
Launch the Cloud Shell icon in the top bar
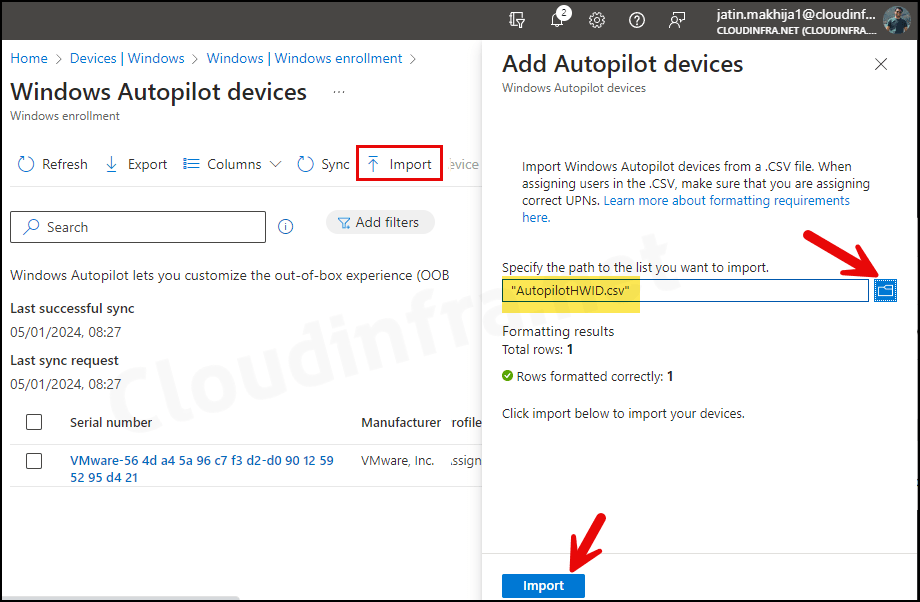tap(514, 20)
